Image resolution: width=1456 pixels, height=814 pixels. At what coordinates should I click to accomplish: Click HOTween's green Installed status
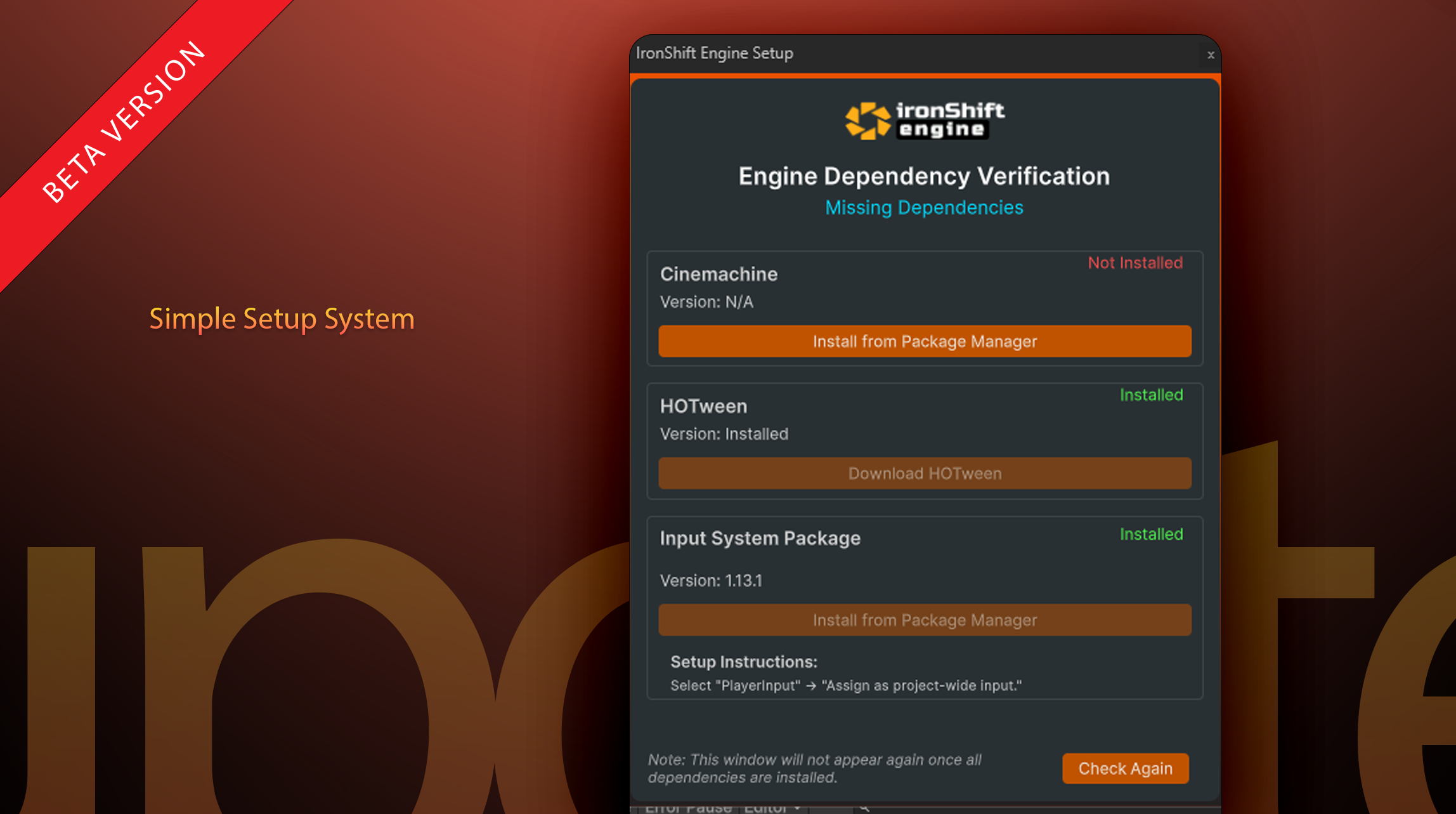1151,395
